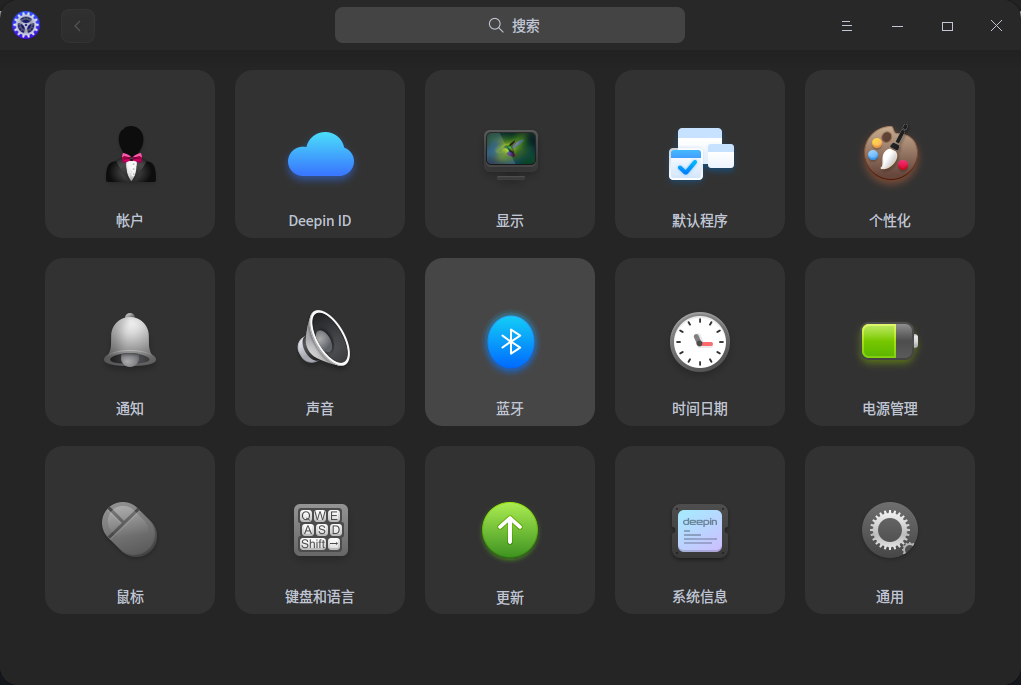Image resolution: width=1021 pixels, height=685 pixels.
Task: Open the 个性化 personalization module
Action: (x=890, y=154)
